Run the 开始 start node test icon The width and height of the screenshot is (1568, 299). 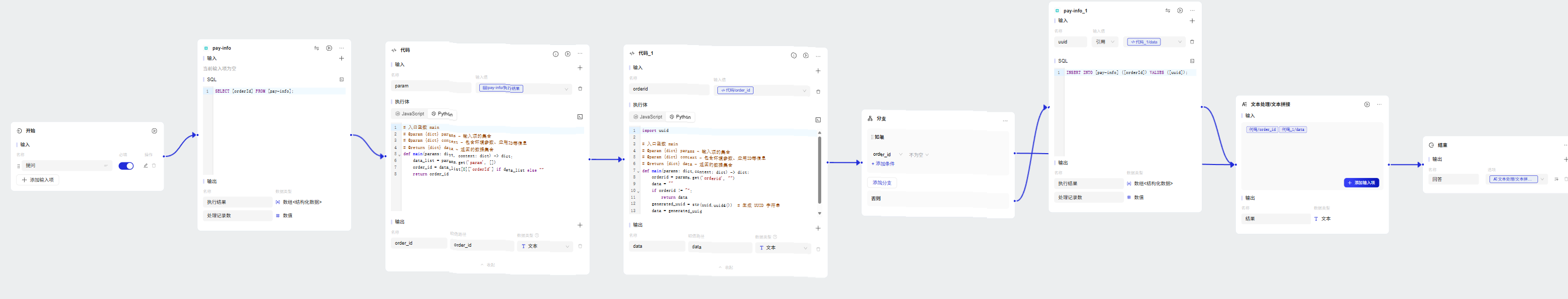coord(154,130)
